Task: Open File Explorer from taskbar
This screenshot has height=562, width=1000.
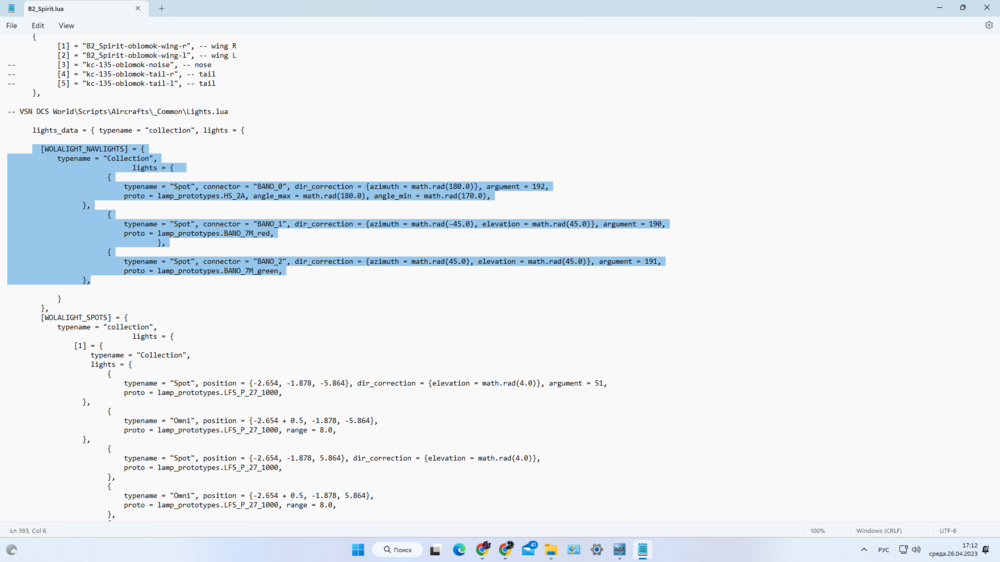Action: [x=551, y=550]
